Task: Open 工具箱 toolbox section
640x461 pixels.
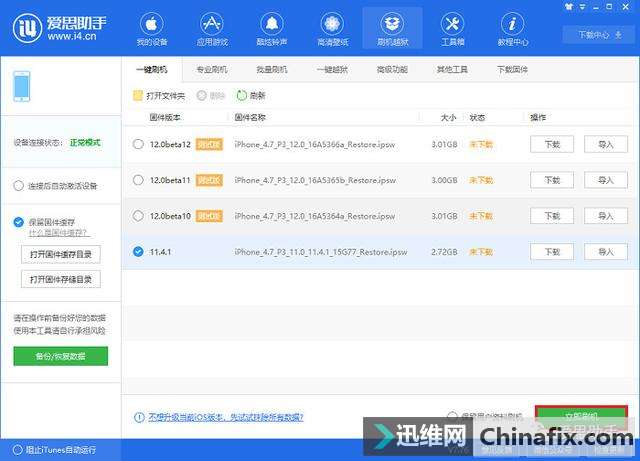Action: pos(452,29)
